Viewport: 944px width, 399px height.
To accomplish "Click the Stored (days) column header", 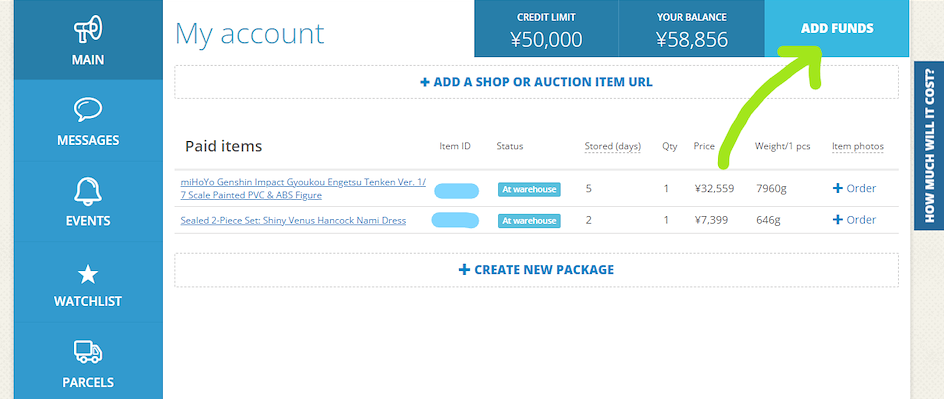I will 613,146.
